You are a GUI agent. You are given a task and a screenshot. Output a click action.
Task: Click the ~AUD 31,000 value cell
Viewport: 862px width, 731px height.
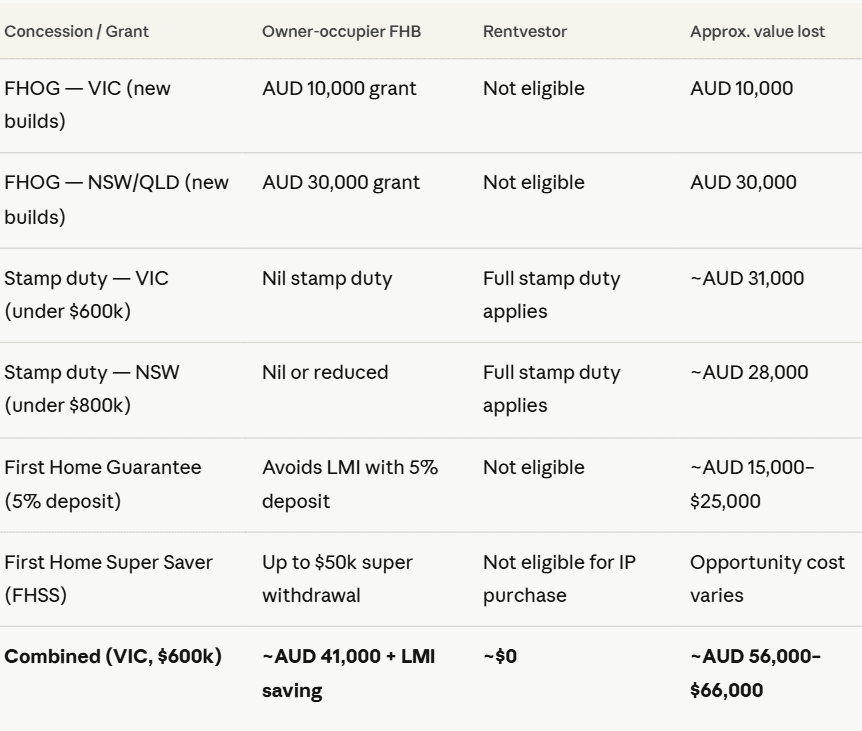tap(746, 278)
